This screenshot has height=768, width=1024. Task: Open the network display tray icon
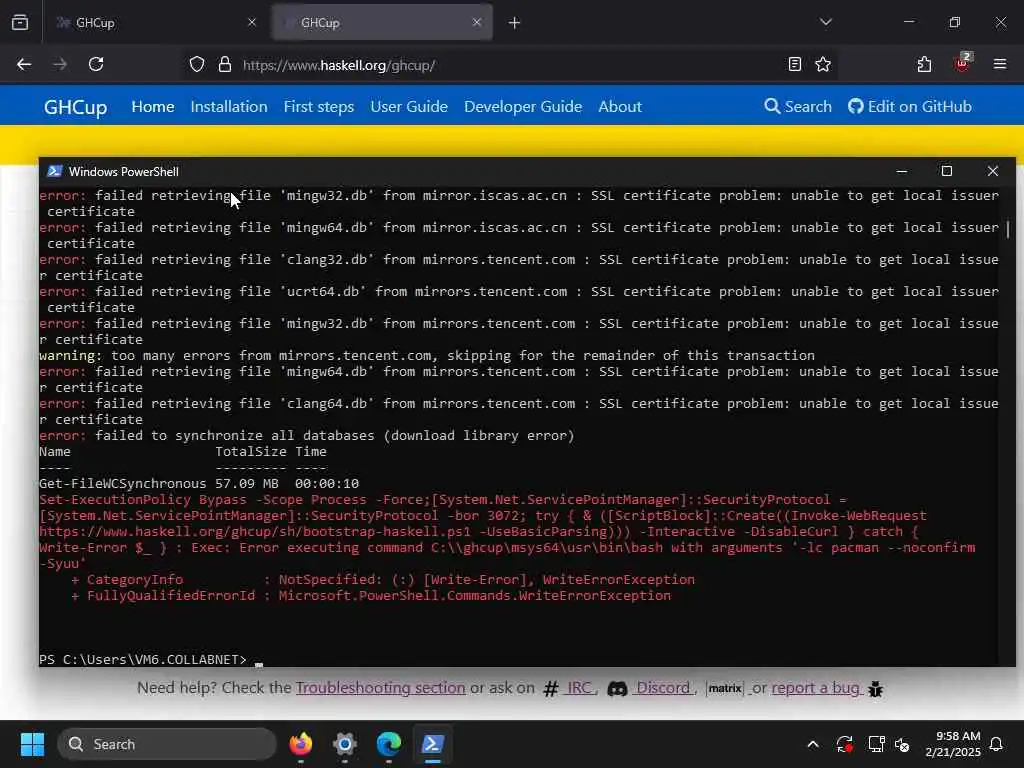pyautogui.click(x=876, y=744)
